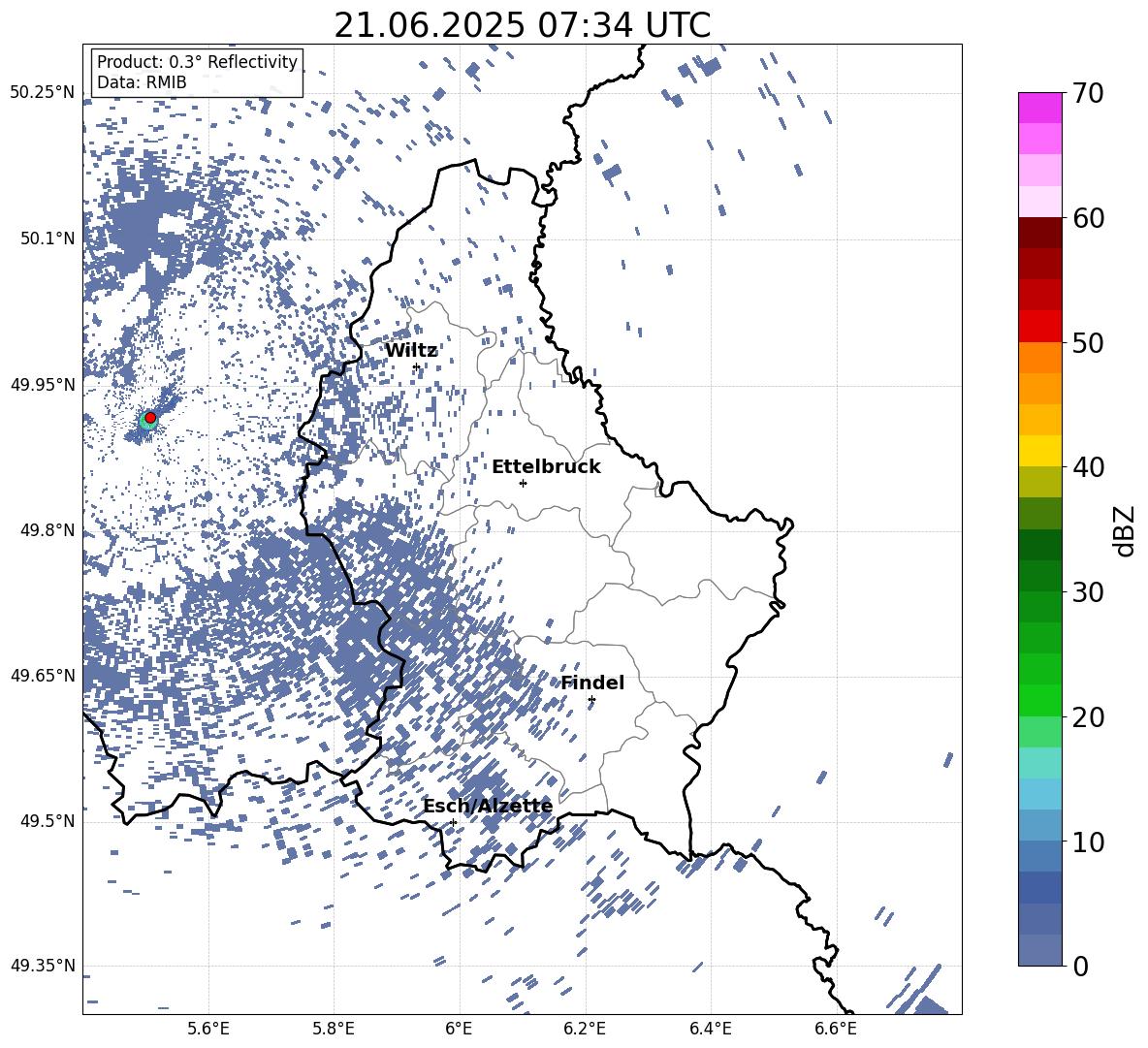Click the red radar site marker
This screenshot has height=1048, width=1148.
[150, 417]
